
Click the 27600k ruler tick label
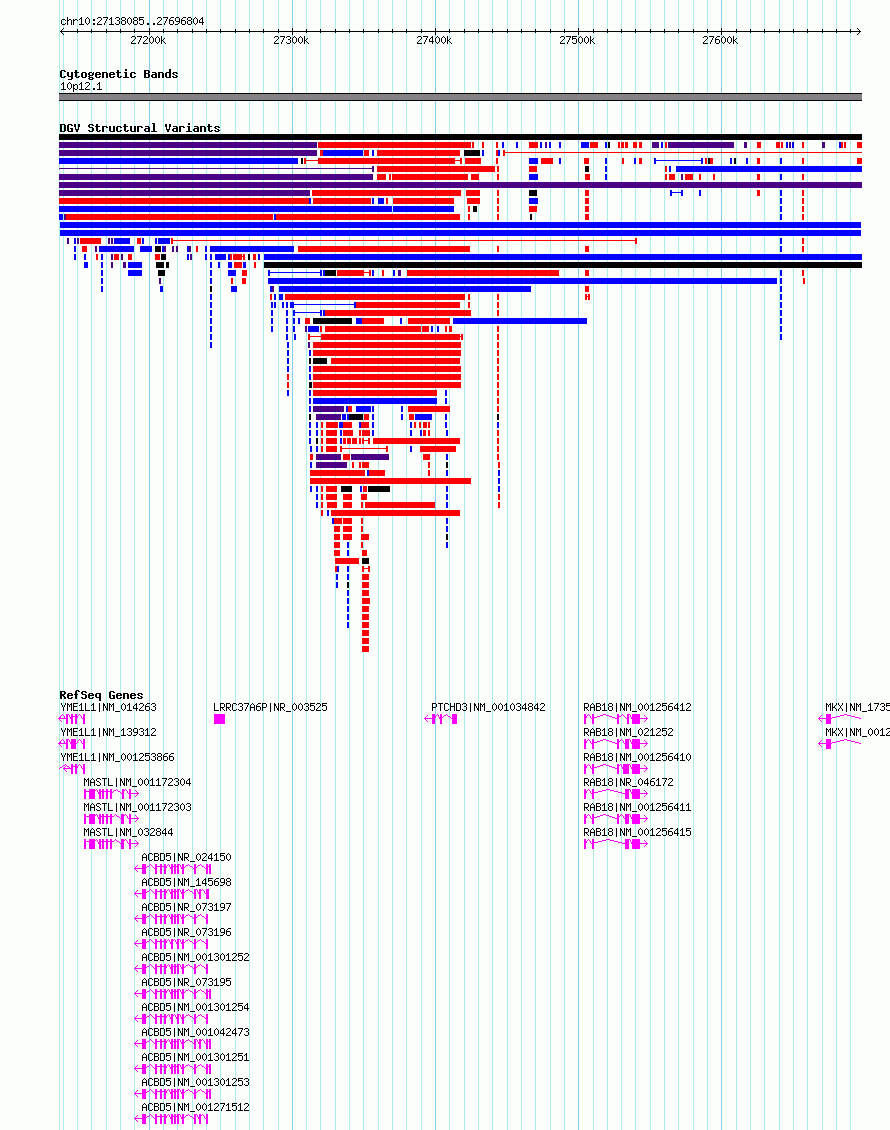[x=720, y=40]
